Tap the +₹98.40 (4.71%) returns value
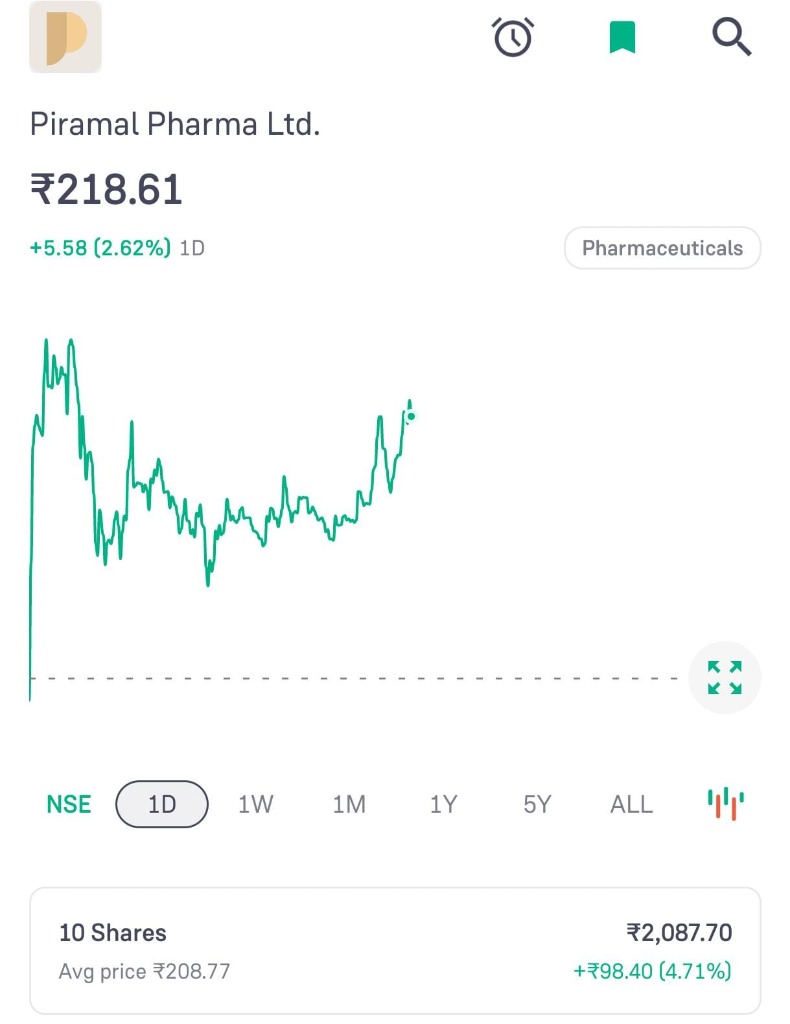The width and height of the screenshot is (790, 1024). 652,971
